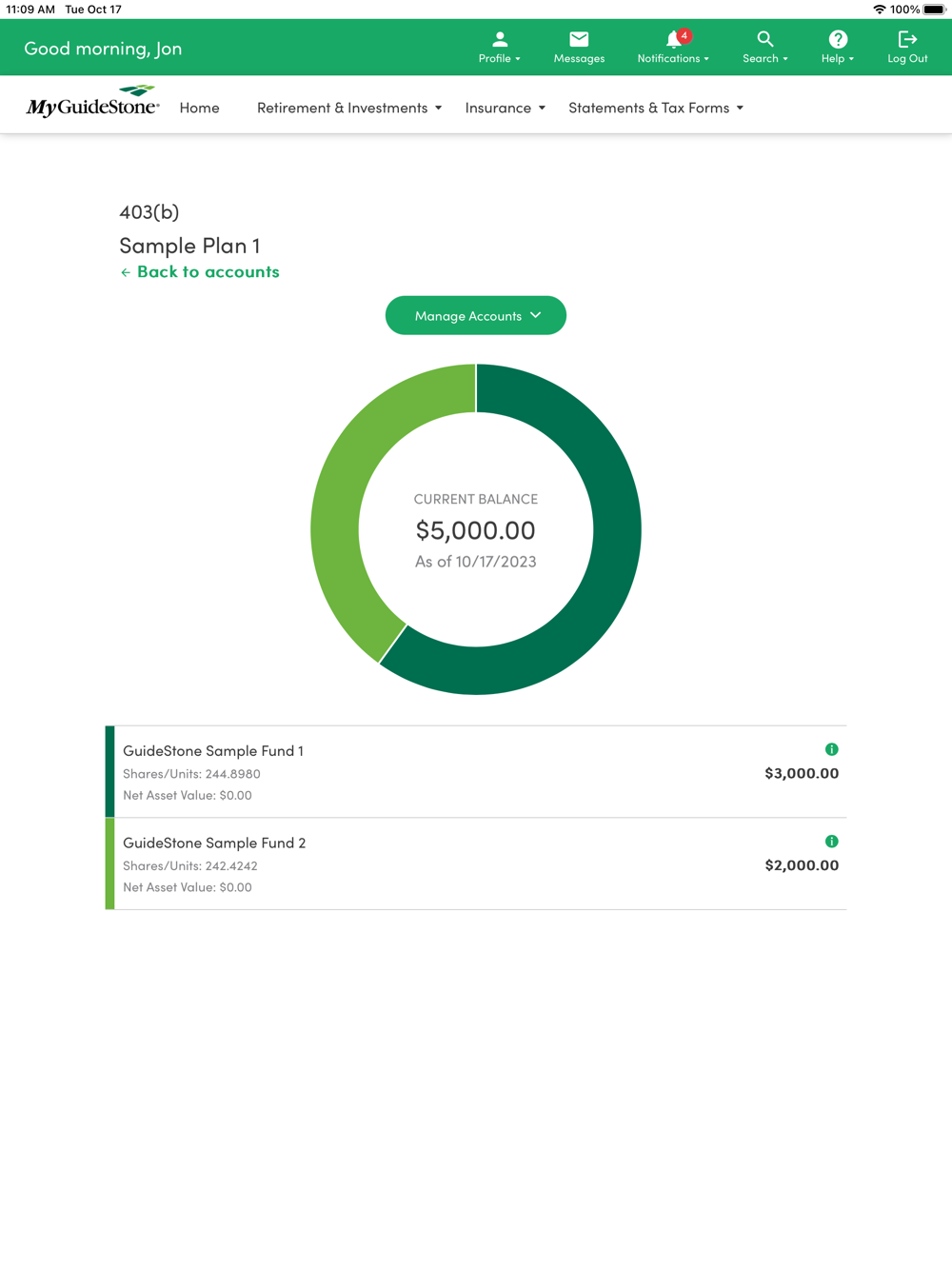952x1270 pixels.
Task: Select the GuideStone Sample Fund 1 name
Action: pos(213,750)
